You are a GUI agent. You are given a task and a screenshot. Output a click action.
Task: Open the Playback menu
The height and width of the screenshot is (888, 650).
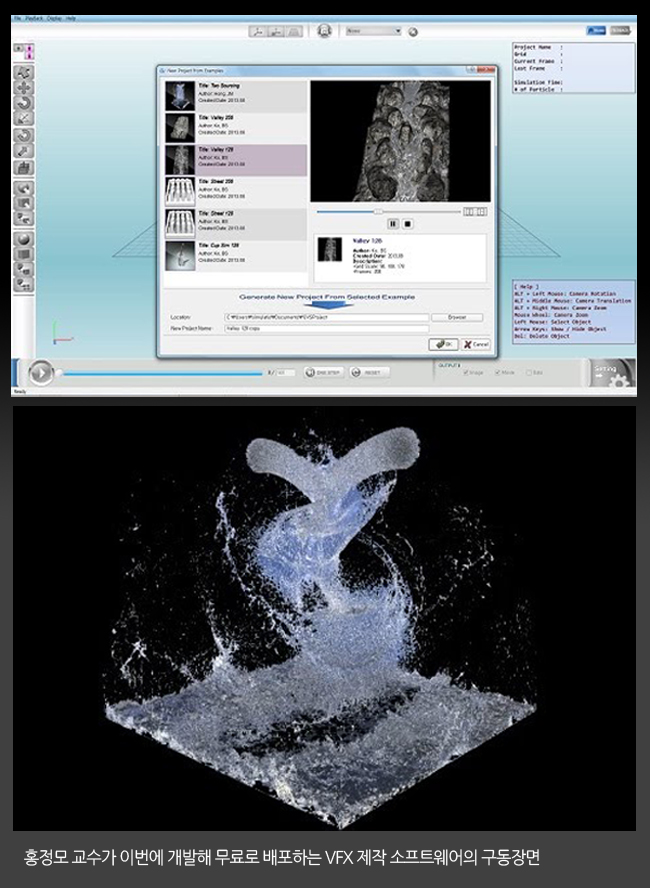35,19
